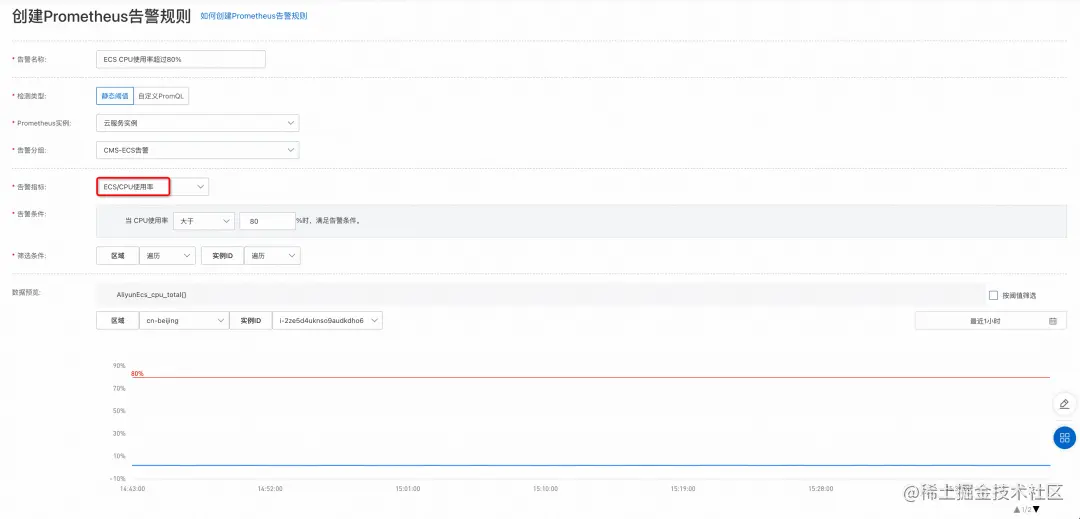Open the 遍历 dropdown next to 筛选条件 区域
Image resolution: width=1080 pixels, height=519 pixels.
coord(167,255)
